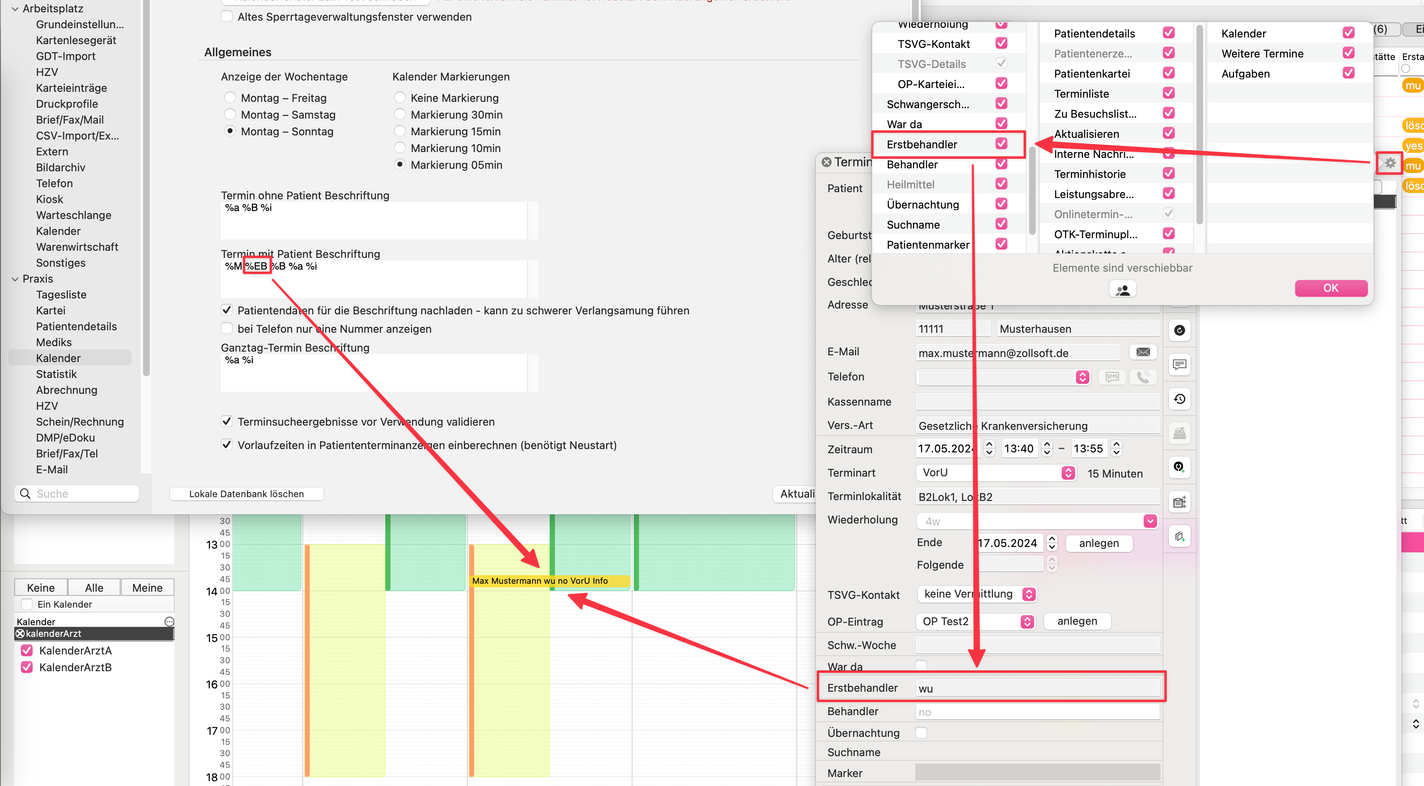Click the stethoscope-plus icon in the sidebar
The width and height of the screenshot is (1424, 786).
tap(1180, 467)
